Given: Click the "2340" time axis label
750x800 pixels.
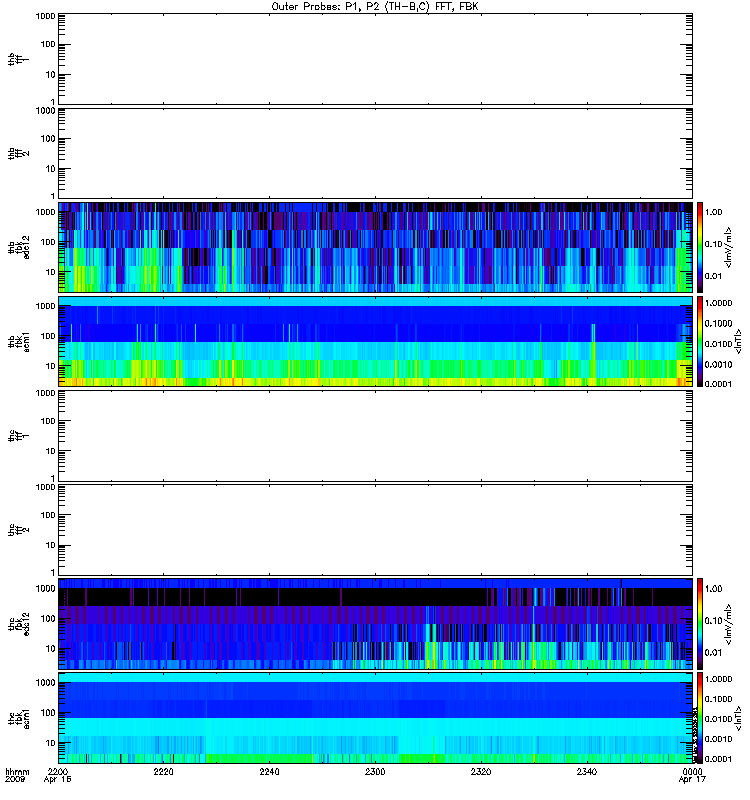Looking at the screenshot, I should (x=587, y=771).
